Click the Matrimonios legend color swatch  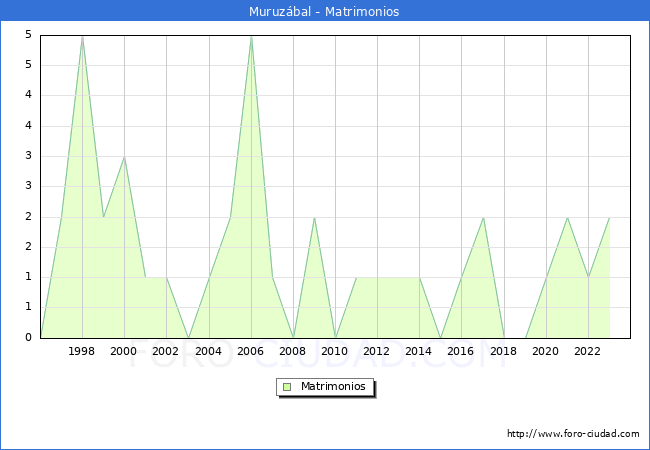(287, 387)
